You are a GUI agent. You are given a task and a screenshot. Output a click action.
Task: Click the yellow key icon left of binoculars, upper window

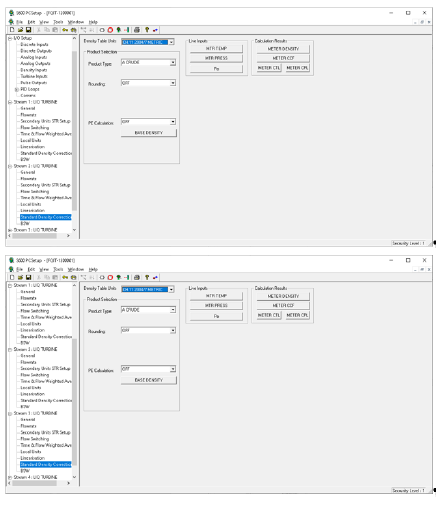pyautogui.click(x=65, y=30)
